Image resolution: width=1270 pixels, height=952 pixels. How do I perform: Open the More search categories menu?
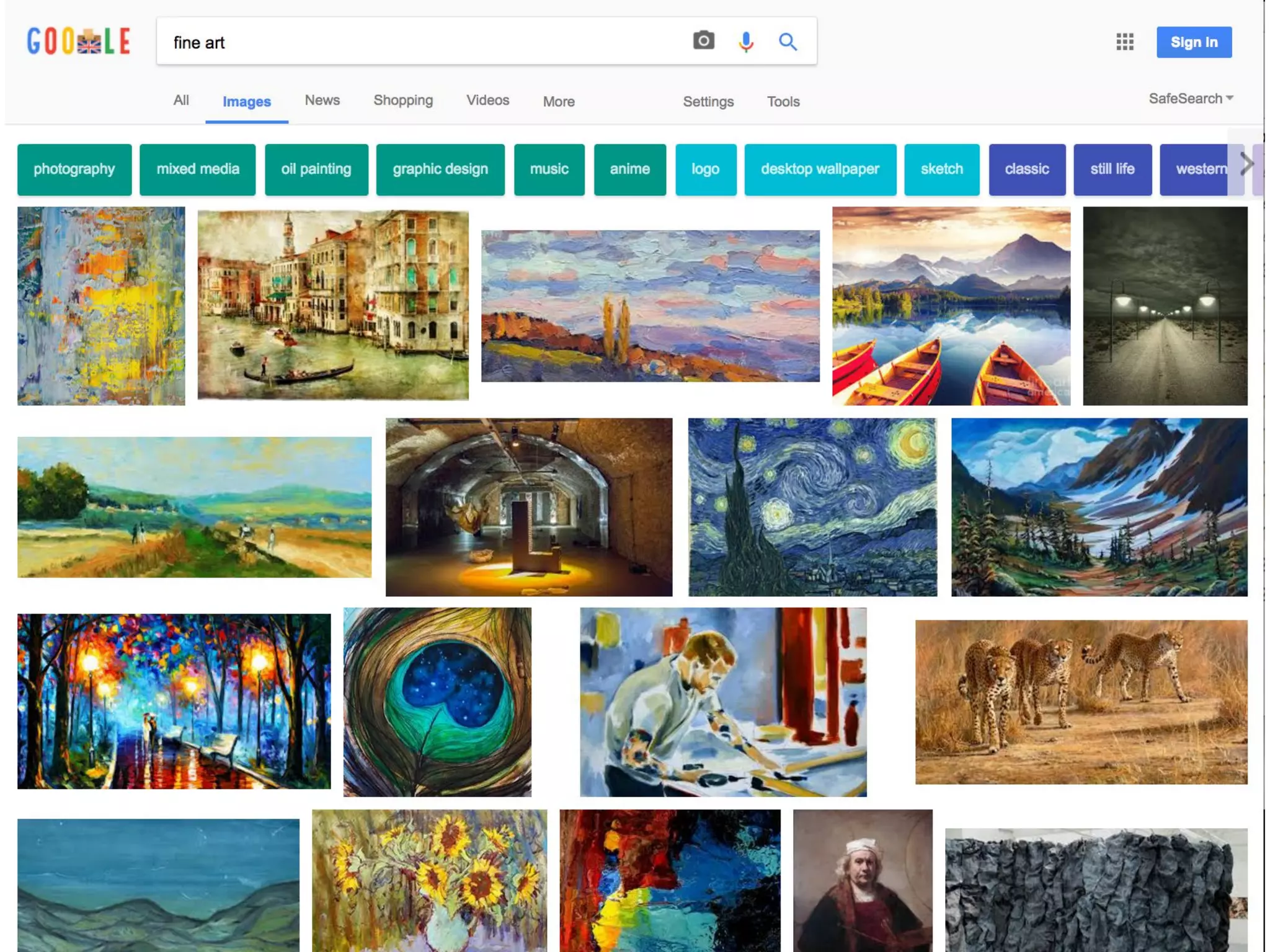tap(558, 102)
